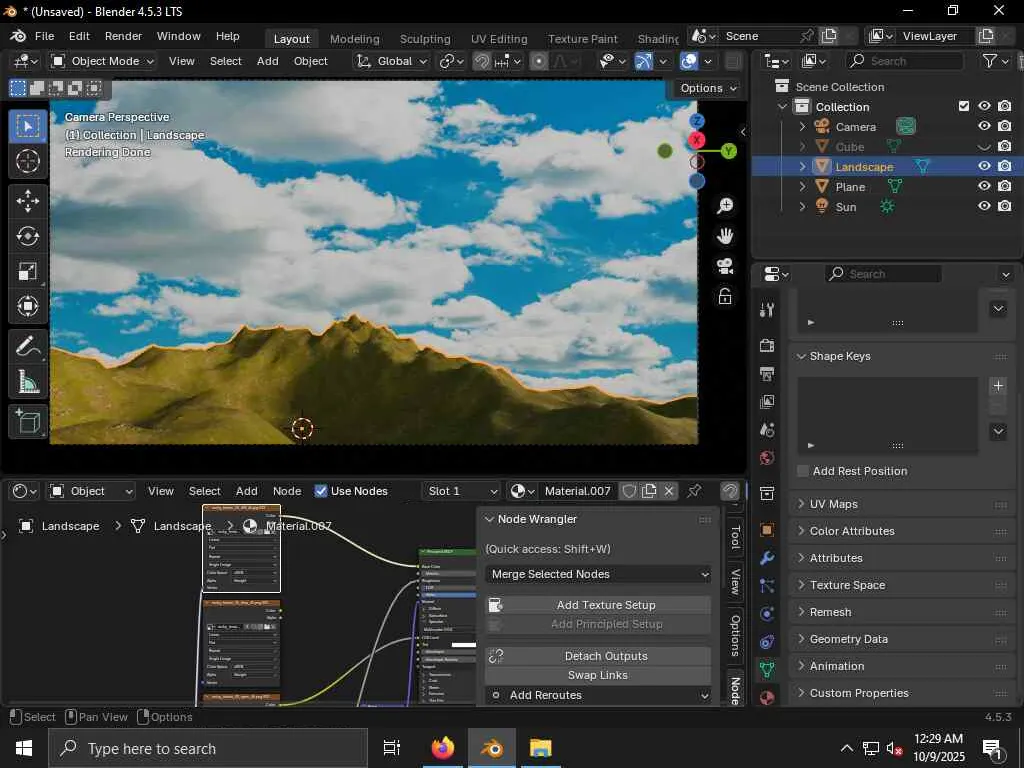Click the Add Texture Setup button

(x=598, y=605)
